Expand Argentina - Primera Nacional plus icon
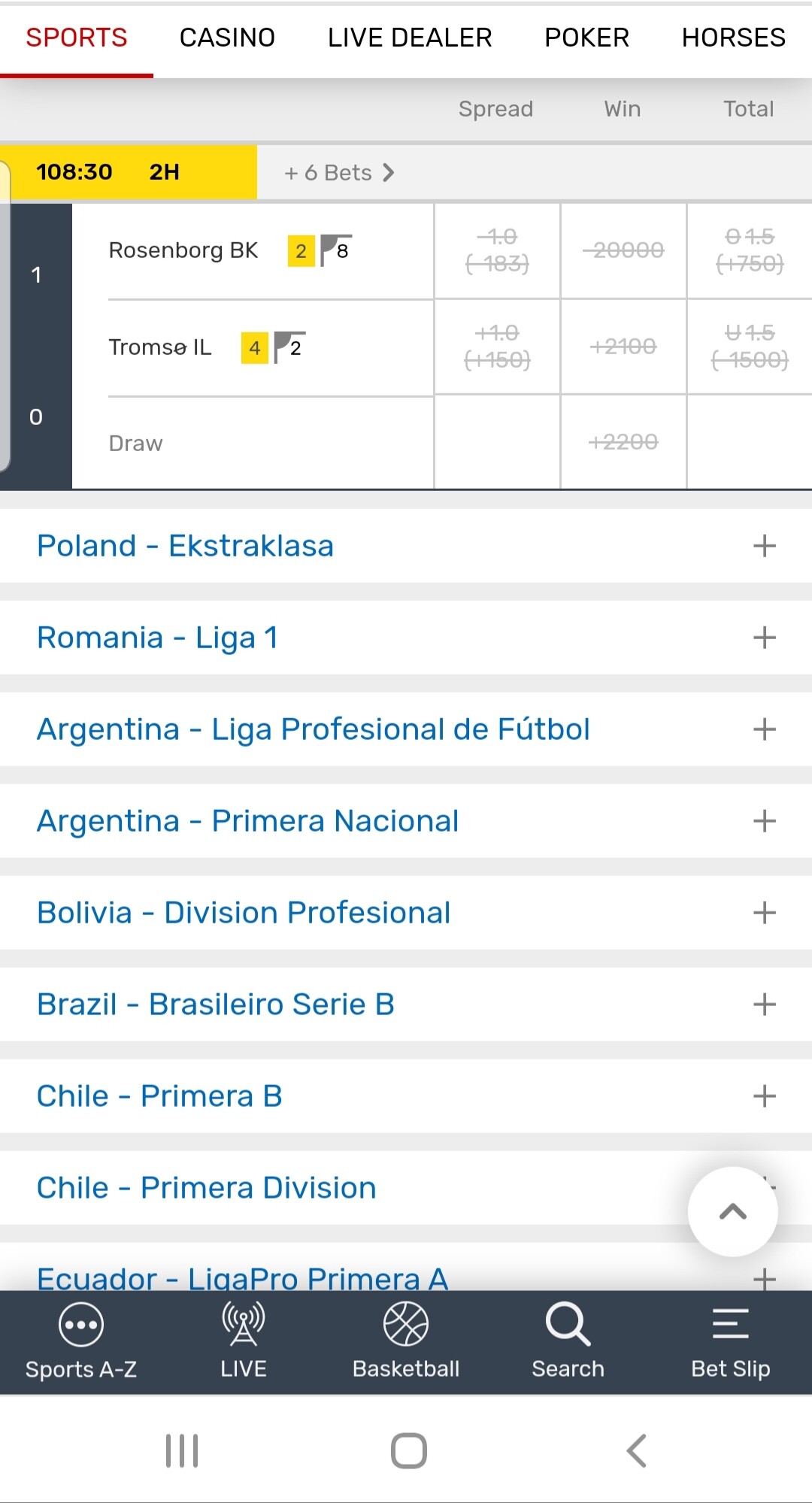This screenshot has height=1503, width=812. click(764, 821)
